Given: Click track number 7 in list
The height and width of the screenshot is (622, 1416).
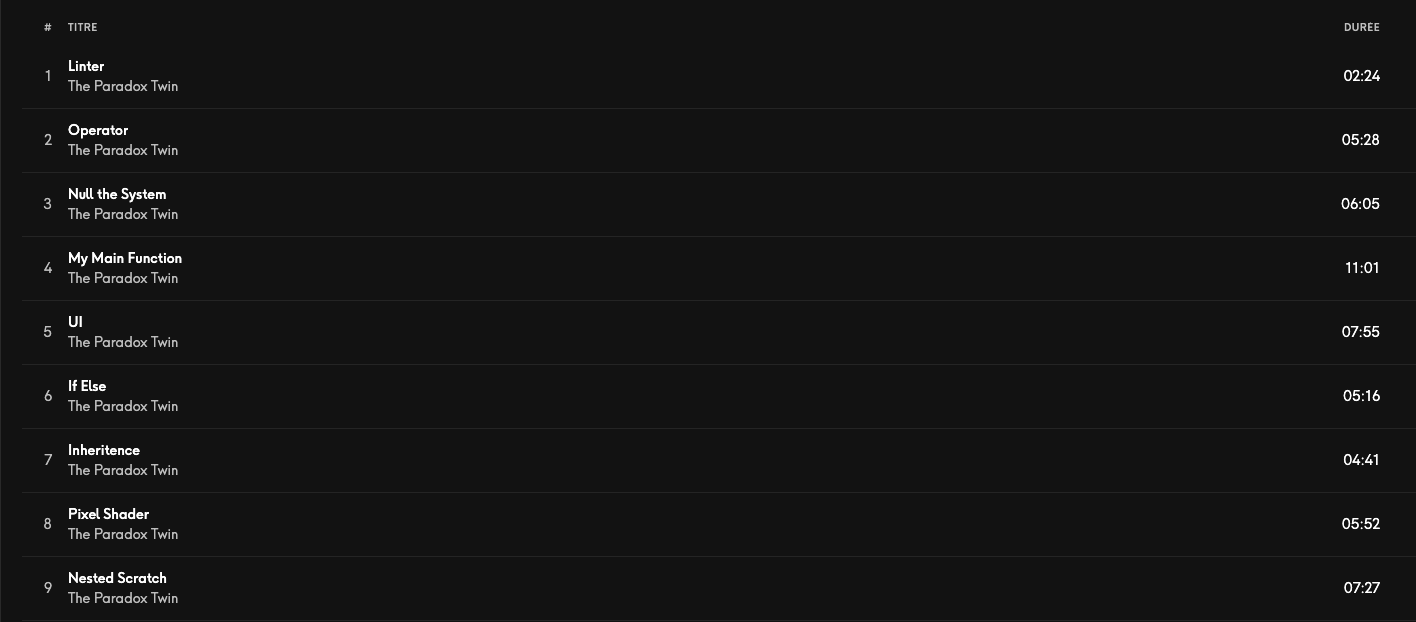Looking at the screenshot, I should click(47, 460).
